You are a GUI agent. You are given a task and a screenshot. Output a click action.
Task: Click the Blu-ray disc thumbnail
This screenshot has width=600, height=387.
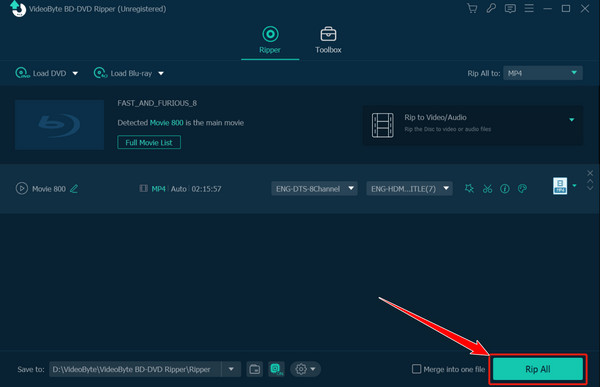click(59, 125)
